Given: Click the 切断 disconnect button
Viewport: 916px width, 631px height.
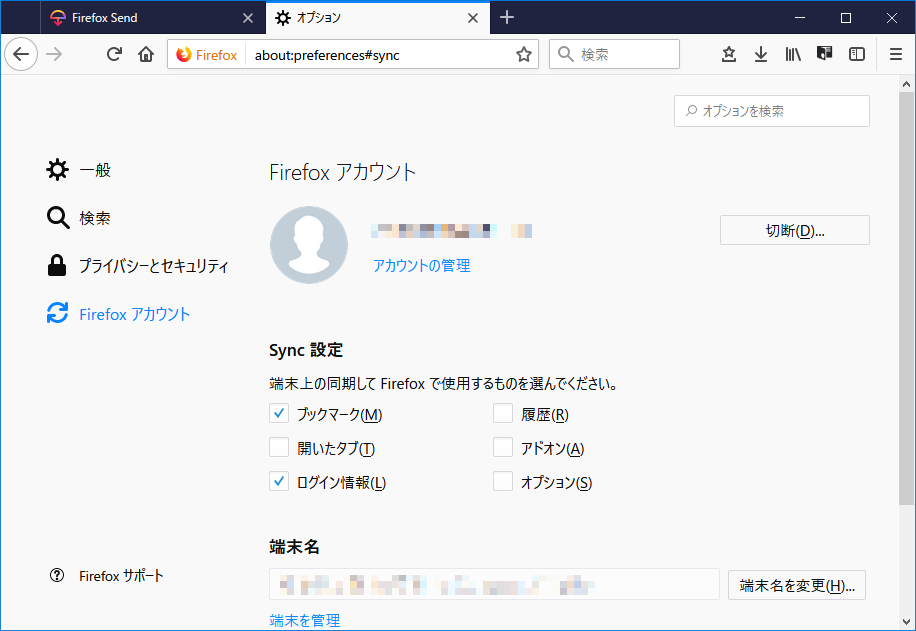Looking at the screenshot, I should [794, 229].
